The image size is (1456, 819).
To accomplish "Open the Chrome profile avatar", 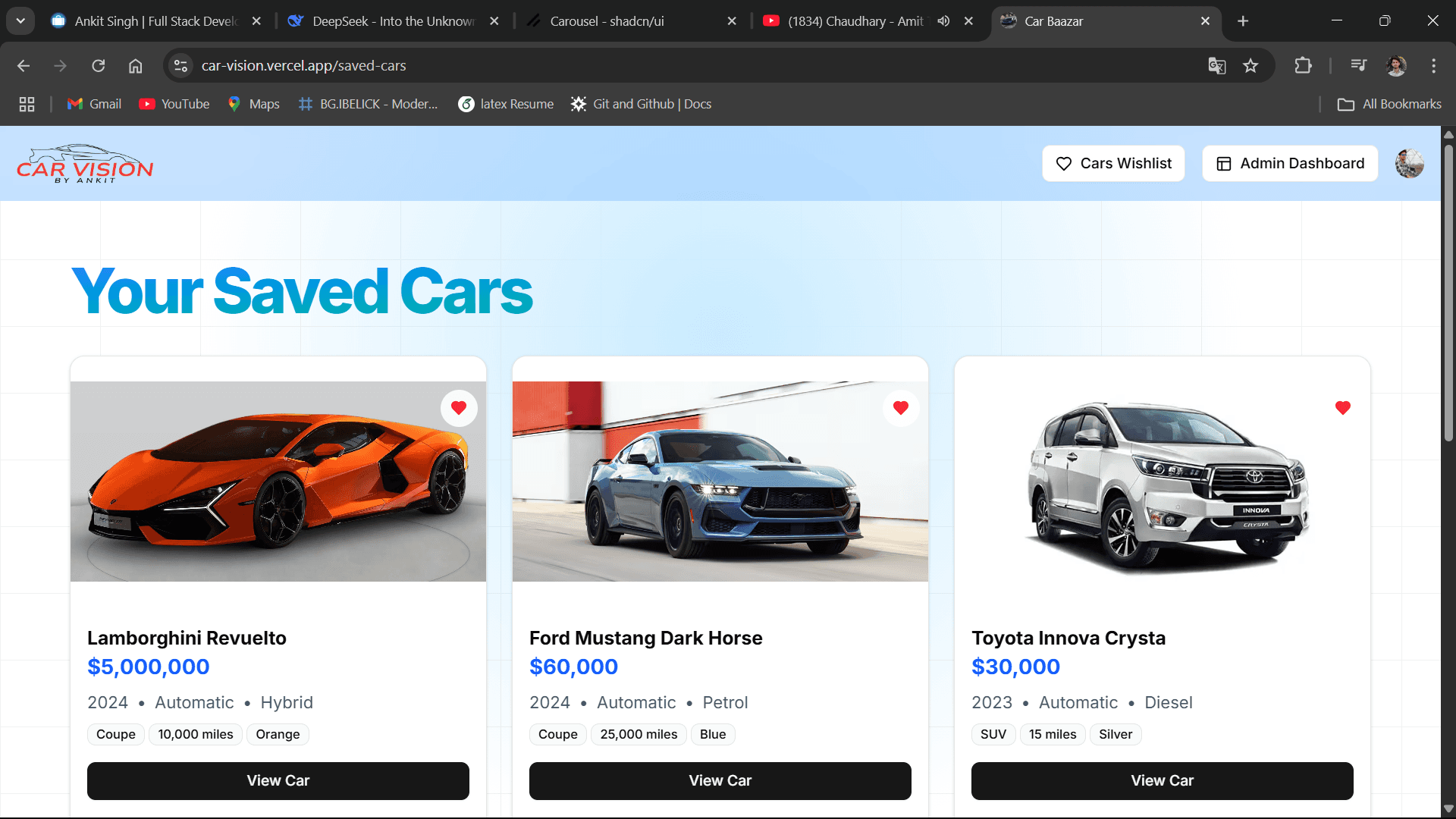I will coord(1396,66).
